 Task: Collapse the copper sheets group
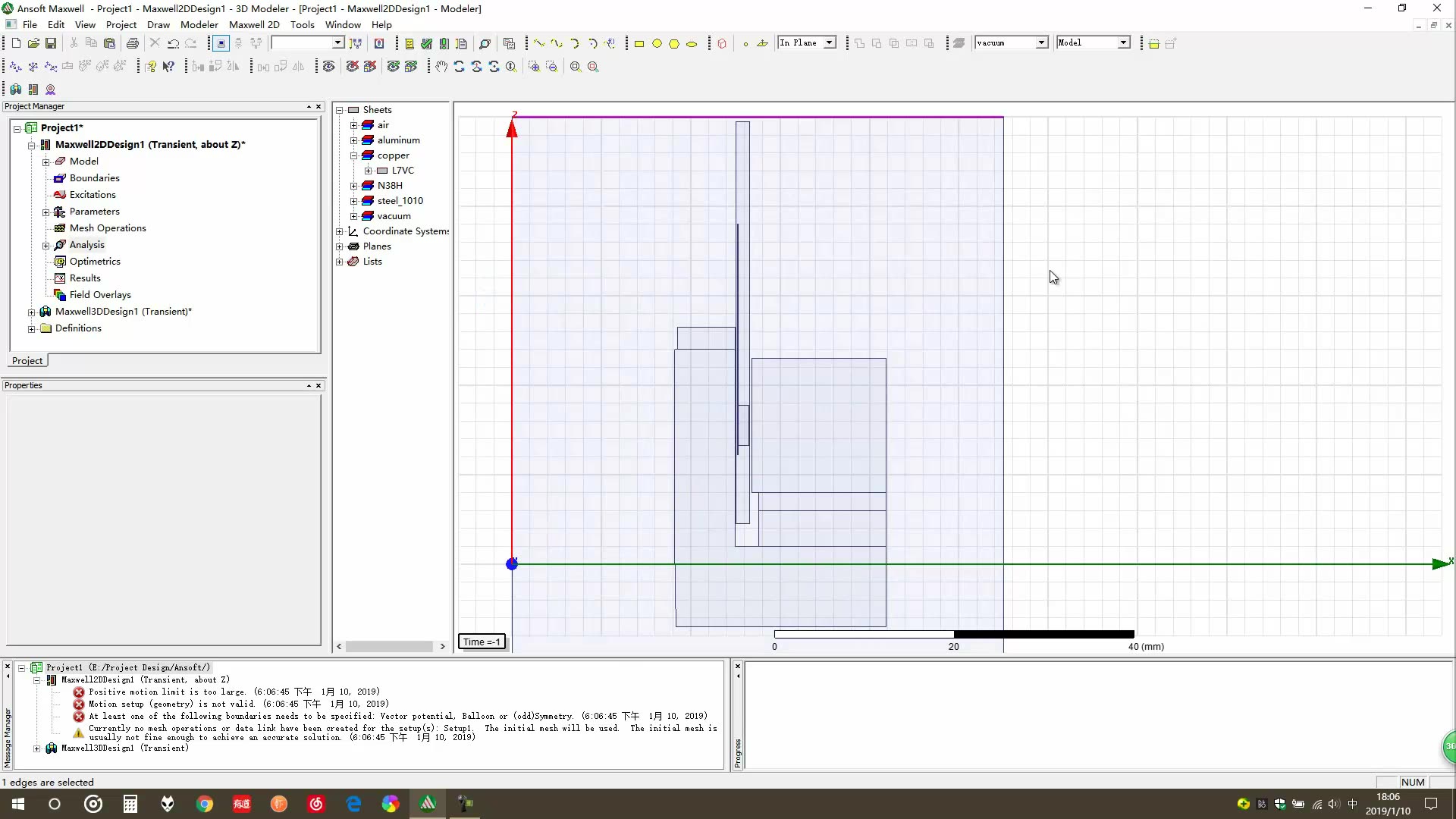[353, 155]
